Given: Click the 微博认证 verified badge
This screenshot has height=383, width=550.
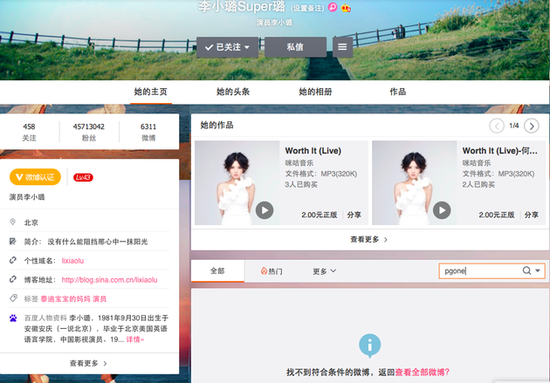Looking at the screenshot, I should pyautogui.click(x=35, y=177).
